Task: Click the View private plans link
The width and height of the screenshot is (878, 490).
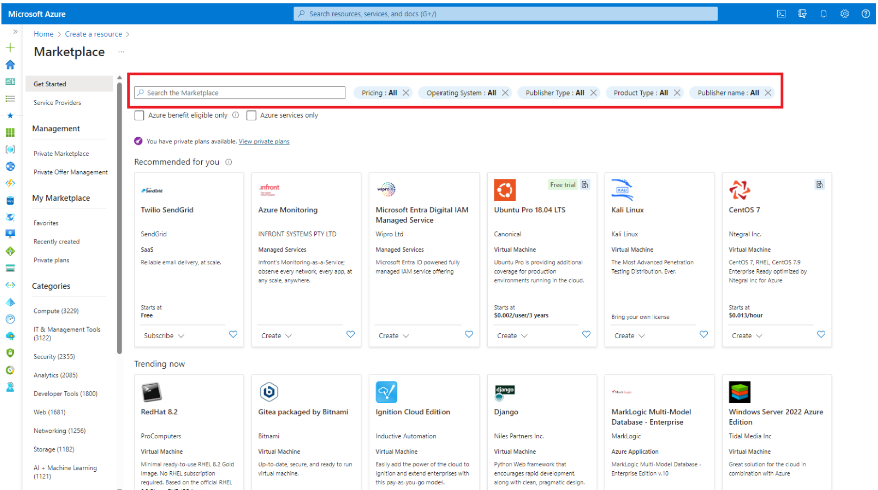Action: click(x=264, y=142)
